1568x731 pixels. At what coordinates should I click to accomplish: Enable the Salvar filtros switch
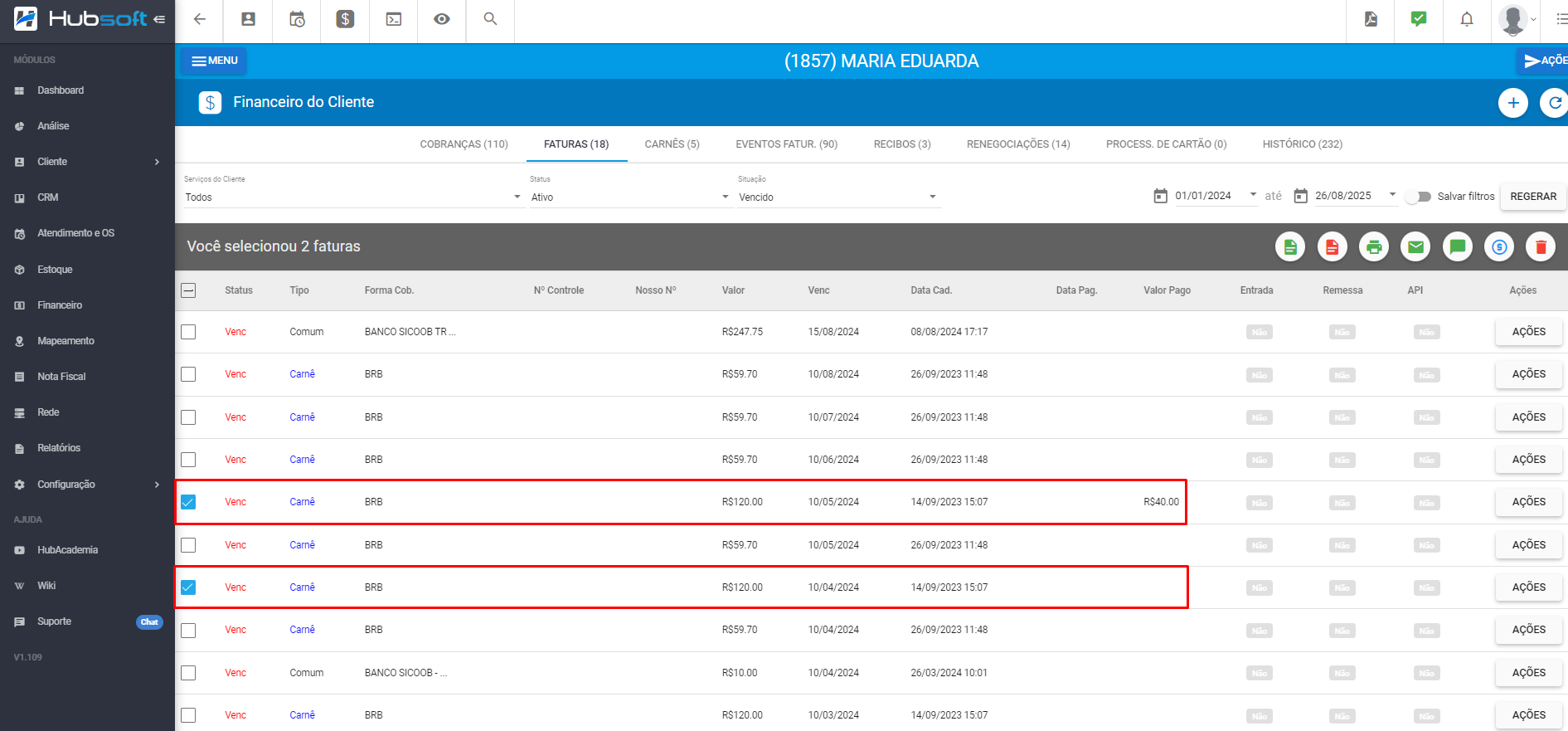1419,197
